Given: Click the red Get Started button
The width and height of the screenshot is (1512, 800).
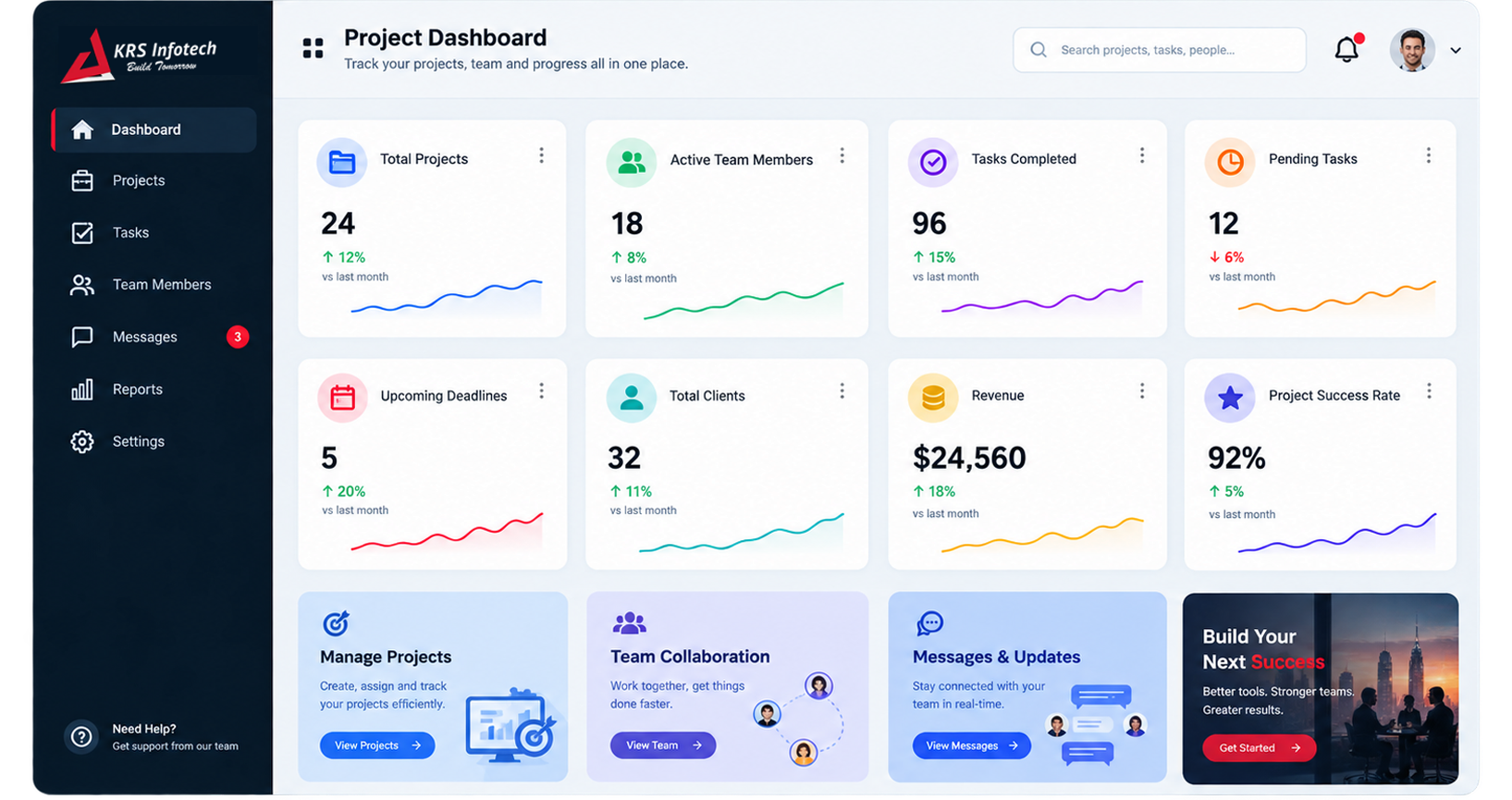Looking at the screenshot, I should coord(1260,747).
